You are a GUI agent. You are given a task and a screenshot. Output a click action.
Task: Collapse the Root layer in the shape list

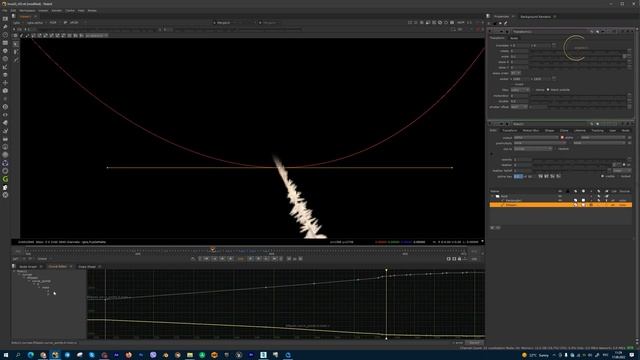point(493,196)
